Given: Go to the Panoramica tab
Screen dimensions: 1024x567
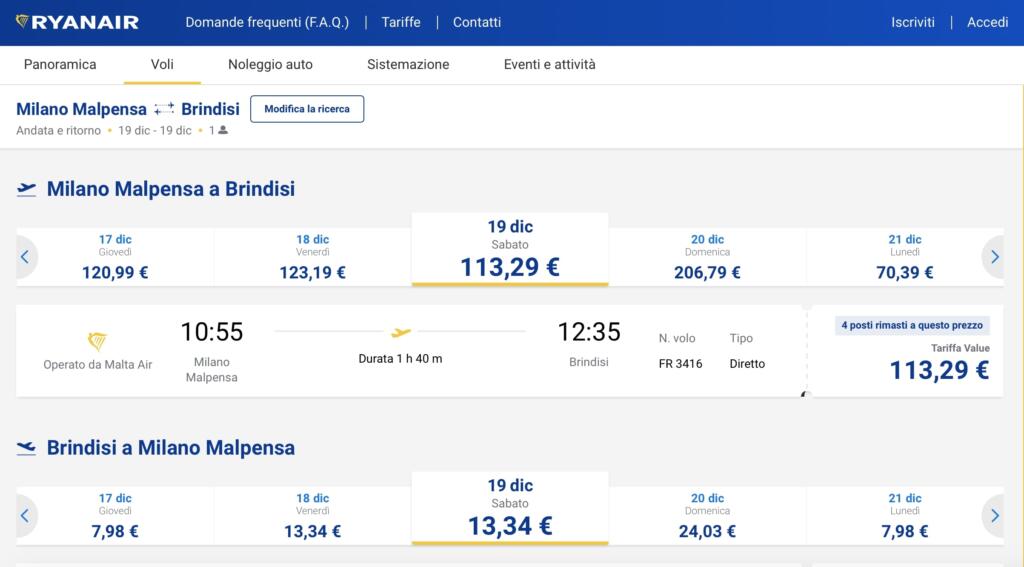Looking at the screenshot, I should point(60,65).
